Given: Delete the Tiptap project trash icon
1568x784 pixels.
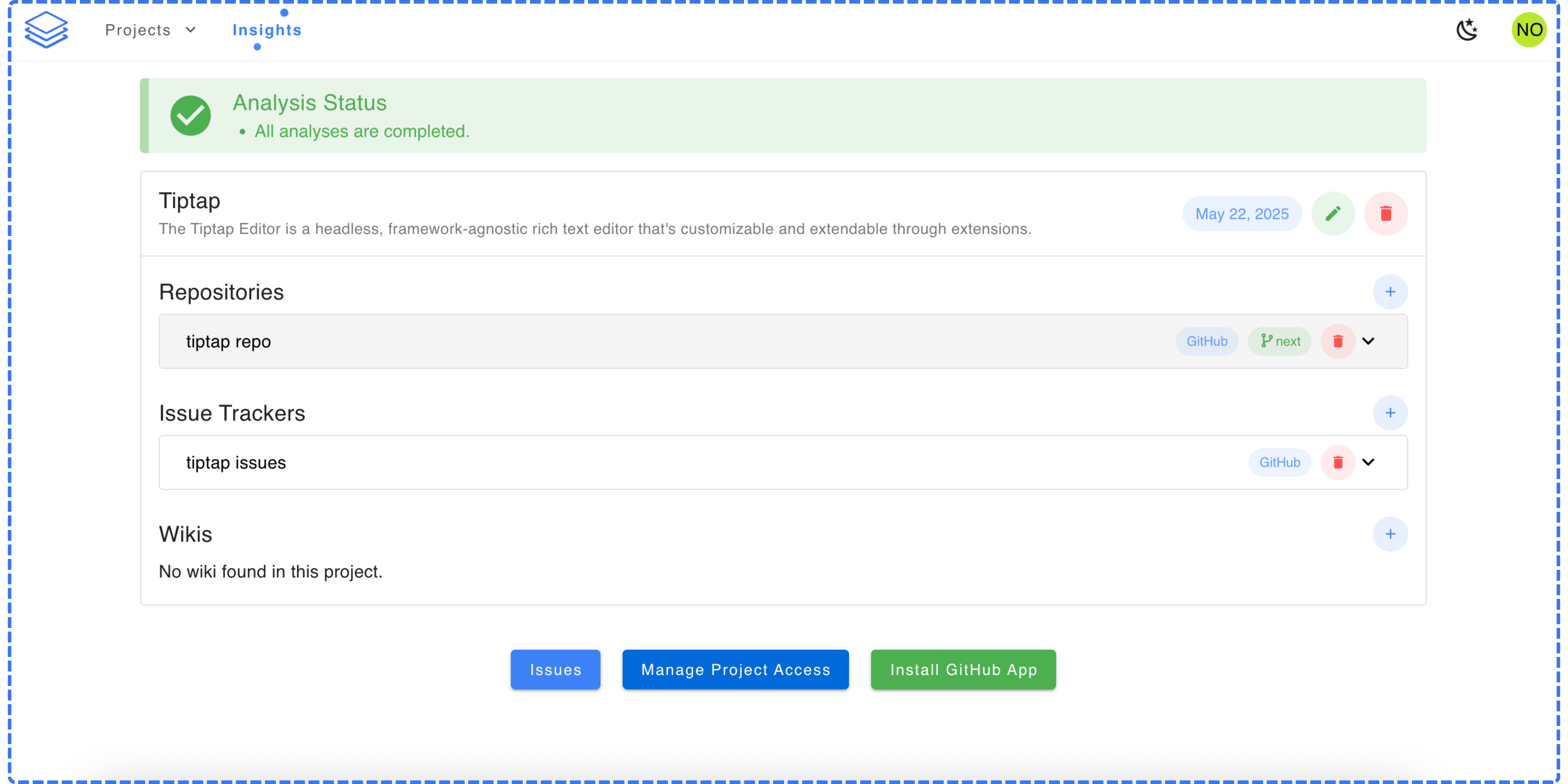Looking at the screenshot, I should (1386, 214).
